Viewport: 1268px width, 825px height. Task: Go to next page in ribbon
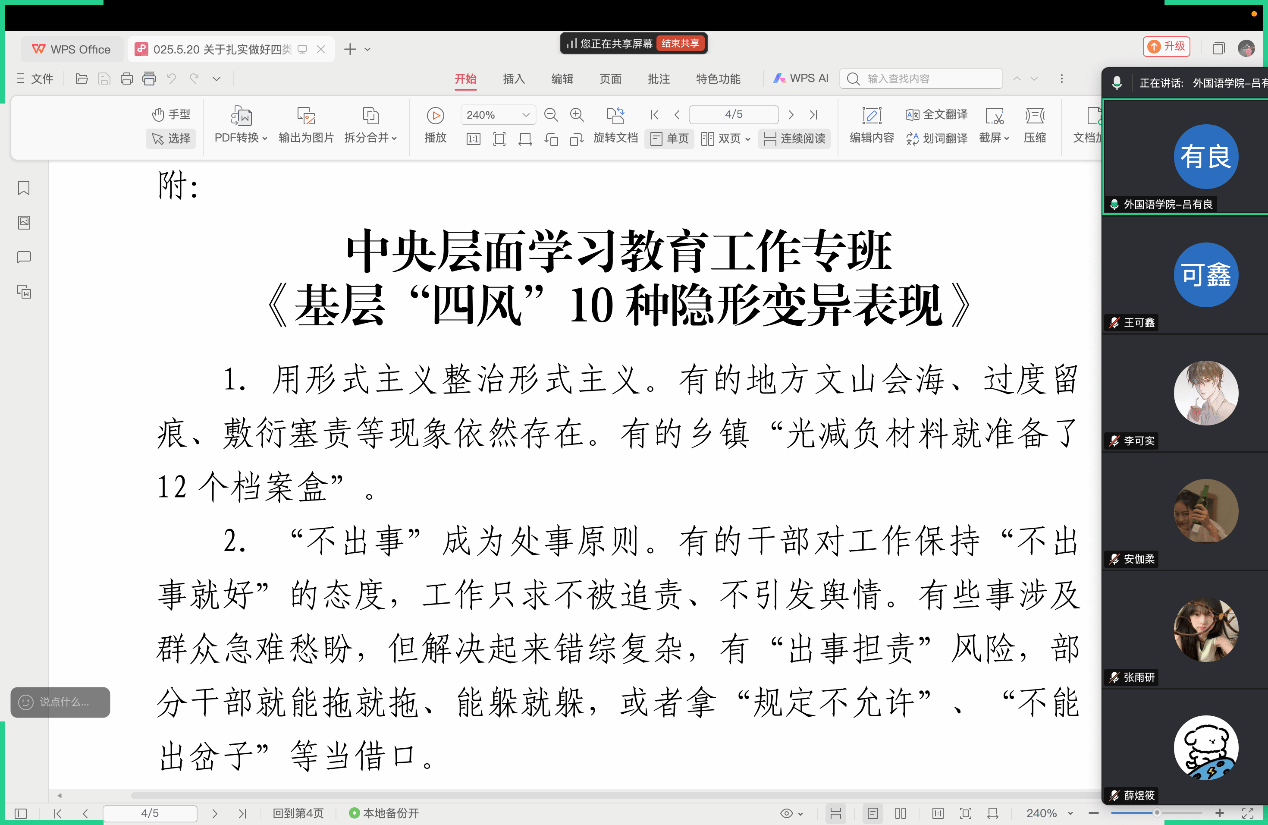point(791,115)
